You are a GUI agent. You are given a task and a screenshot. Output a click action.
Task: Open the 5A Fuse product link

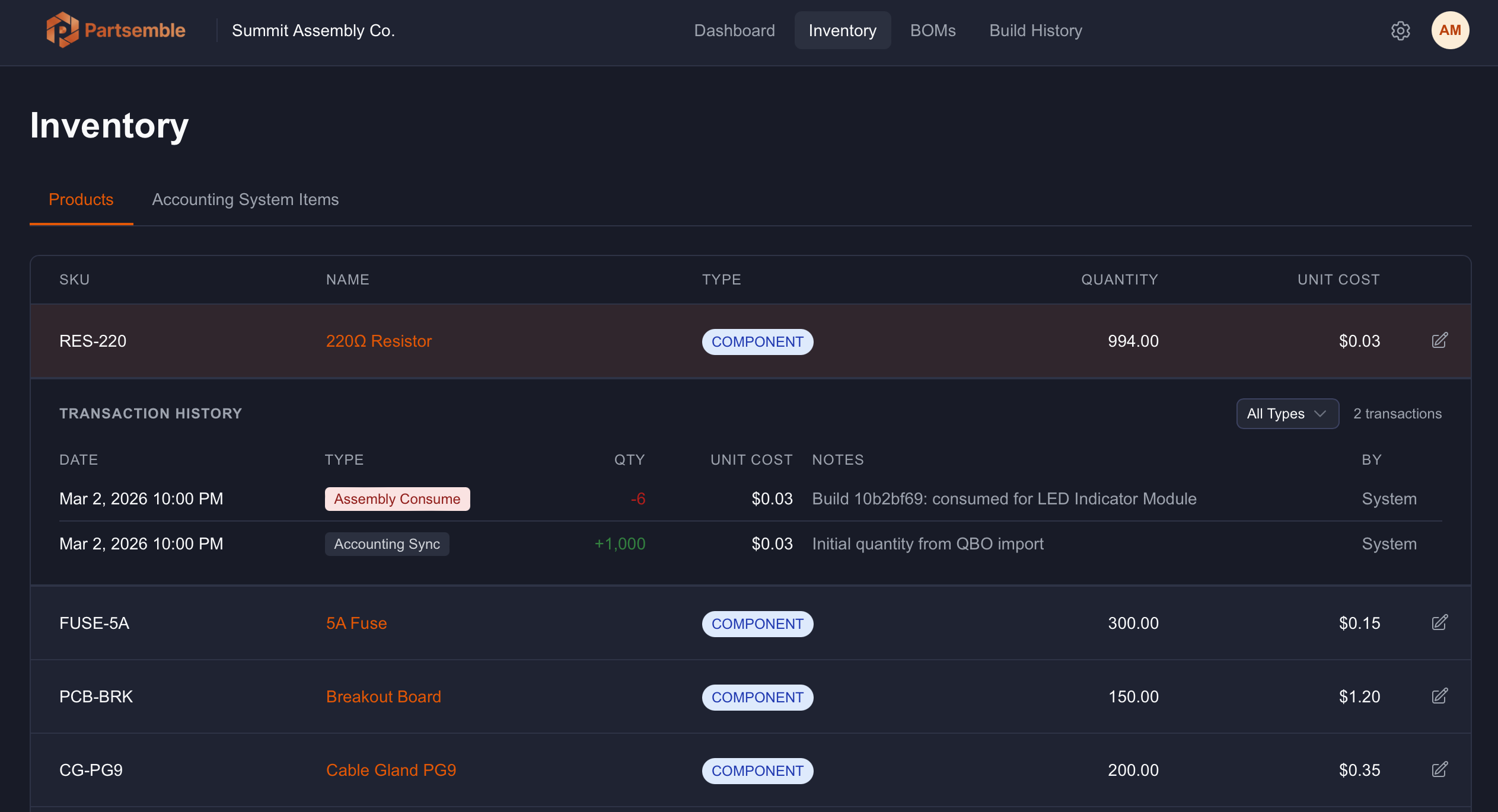tap(356, 623)
